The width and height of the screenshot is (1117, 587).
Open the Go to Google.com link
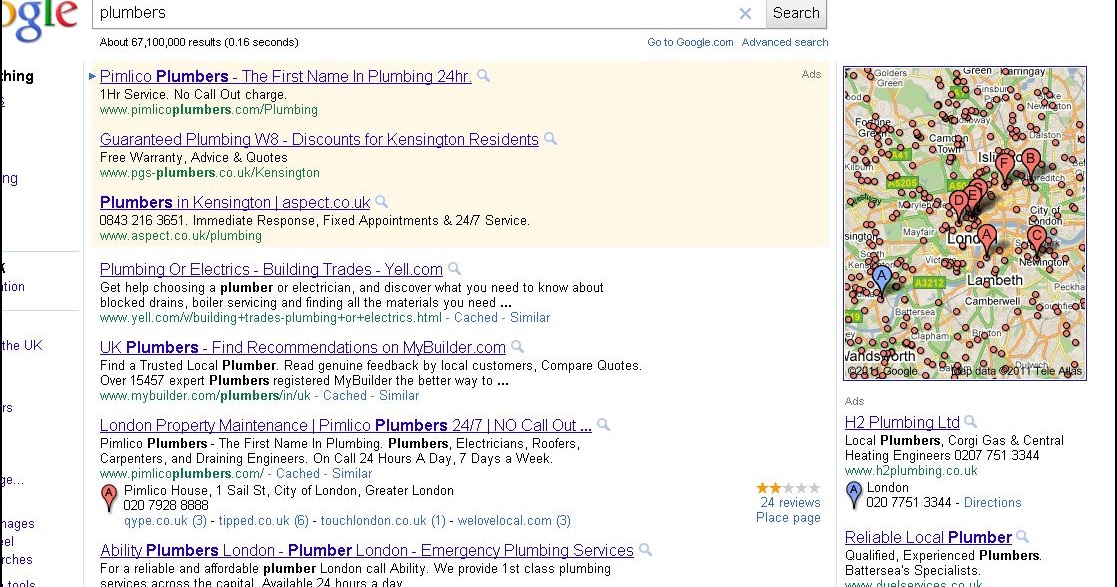[690, 42]
